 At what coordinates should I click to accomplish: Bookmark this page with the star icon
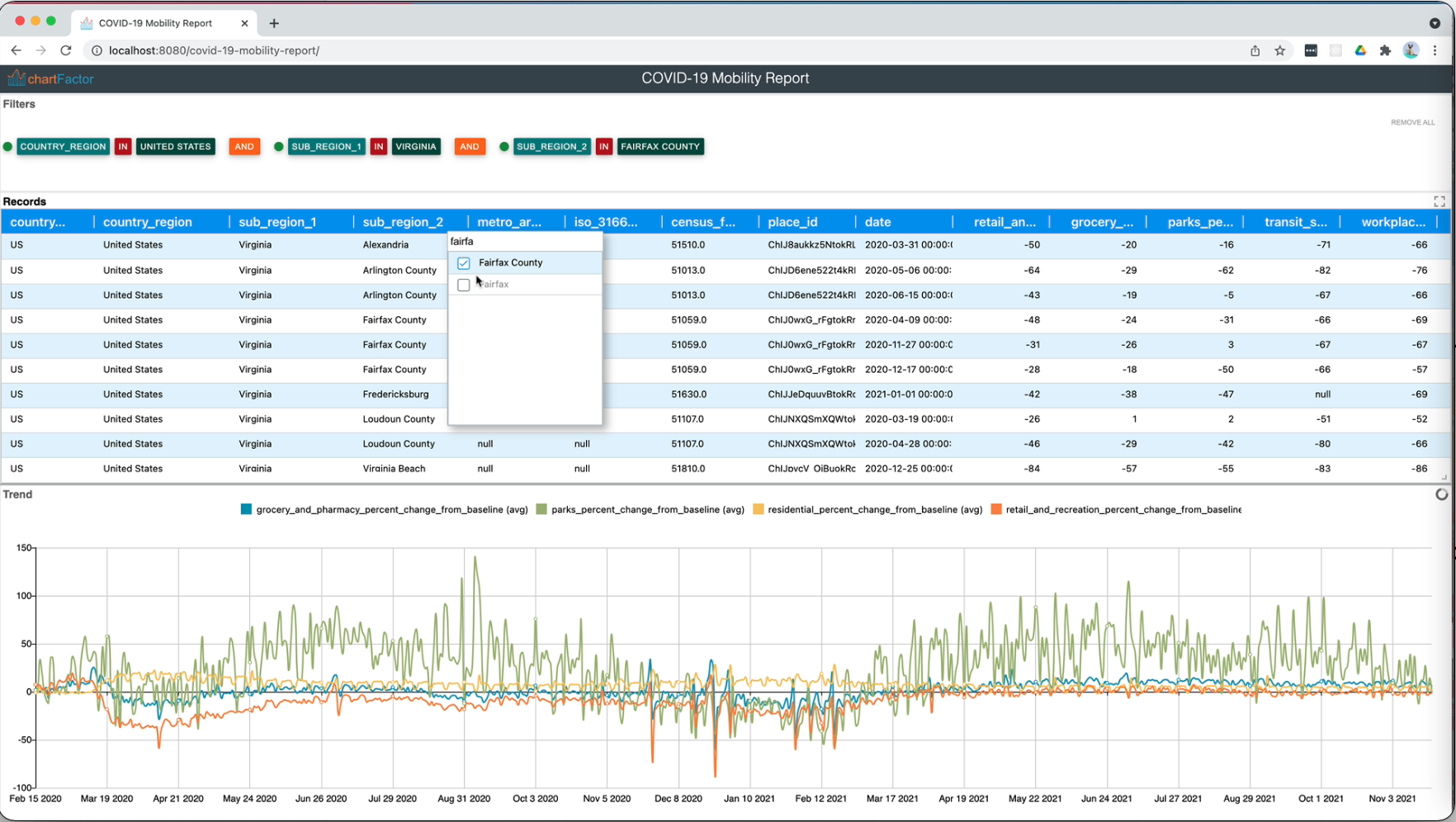pyautogui.click(x=1279, y=50)
